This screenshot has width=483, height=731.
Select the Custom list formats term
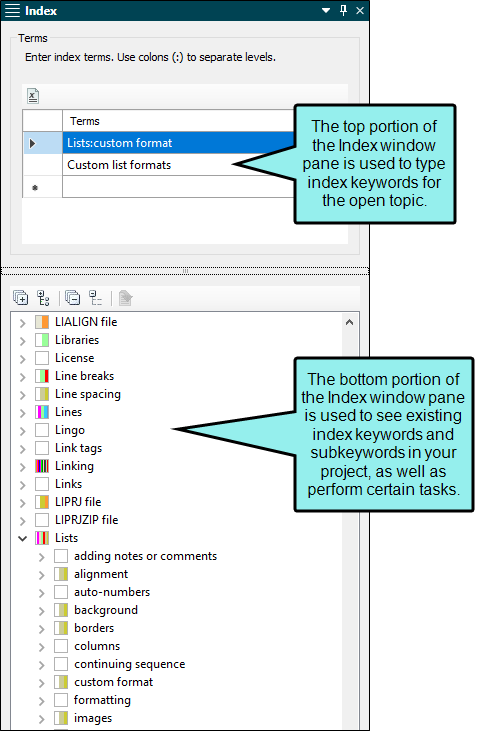[119, 165]
